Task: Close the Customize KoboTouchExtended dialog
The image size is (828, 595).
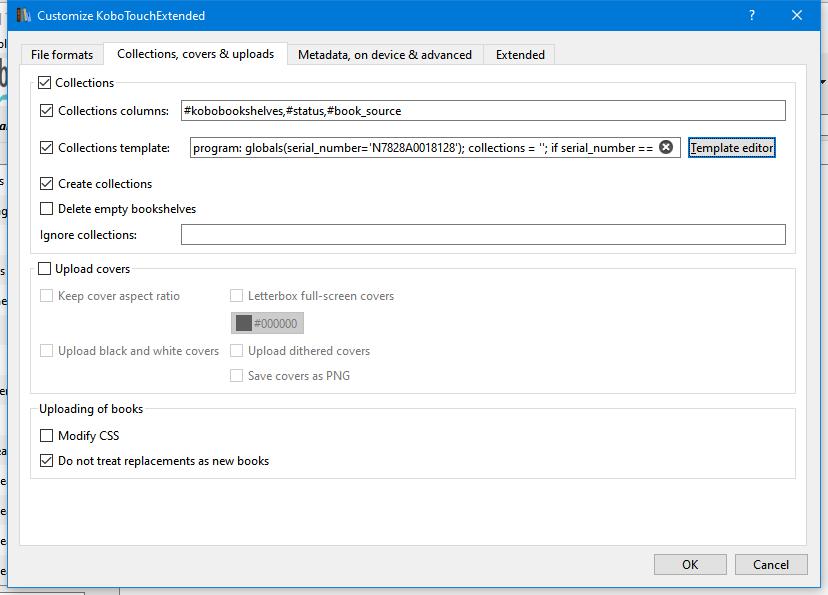Action: click(797, 15)
